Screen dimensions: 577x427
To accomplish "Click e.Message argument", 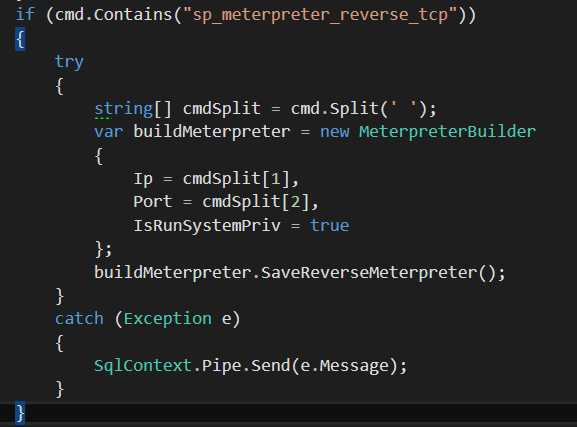I will click(x=345, y=367).
